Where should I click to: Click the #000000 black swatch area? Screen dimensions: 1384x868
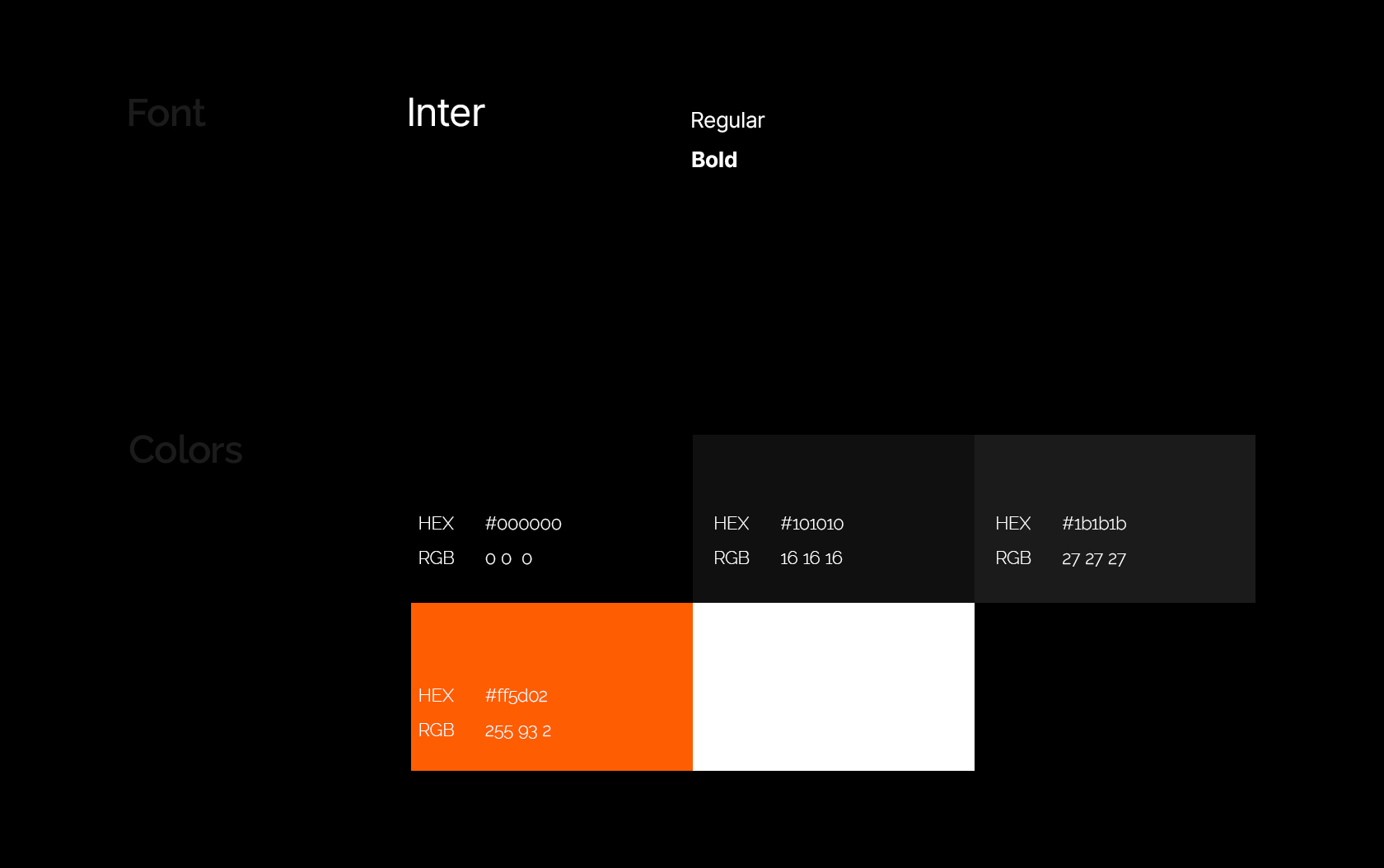click(x=551, y=474)
